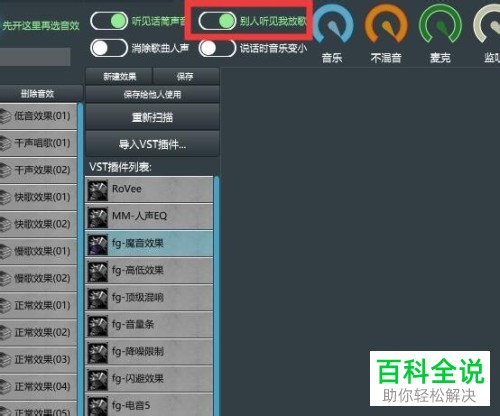Select fg-闪避效果 text in VST list

point(138,379)
